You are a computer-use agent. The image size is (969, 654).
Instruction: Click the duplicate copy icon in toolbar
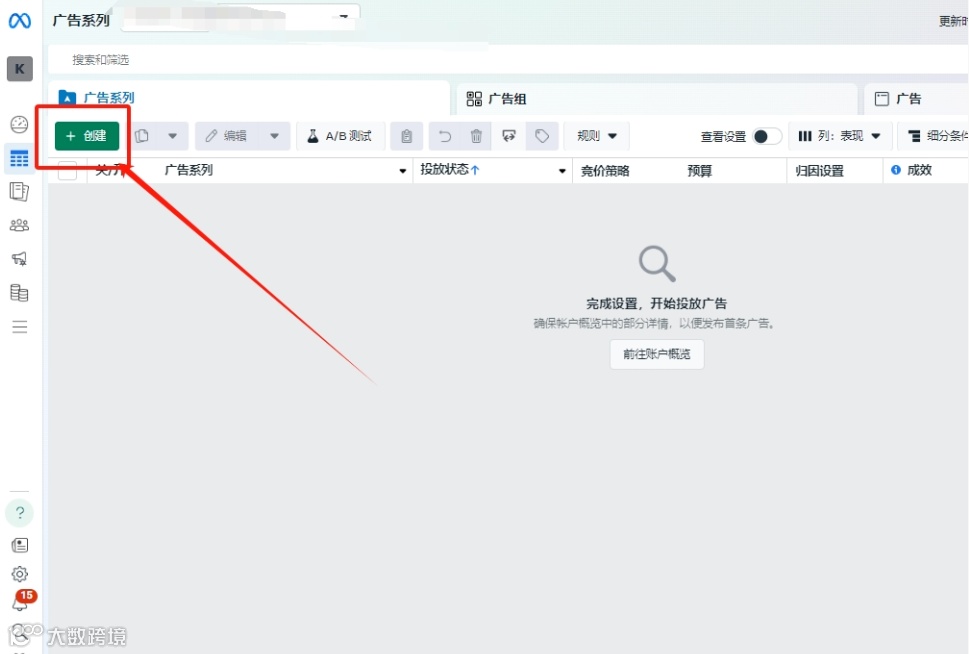pyautogui.click(x=142, y=136)
